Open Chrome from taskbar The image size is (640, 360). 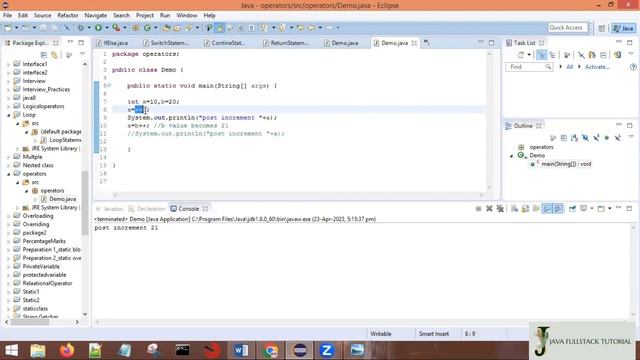pos(270,350)
